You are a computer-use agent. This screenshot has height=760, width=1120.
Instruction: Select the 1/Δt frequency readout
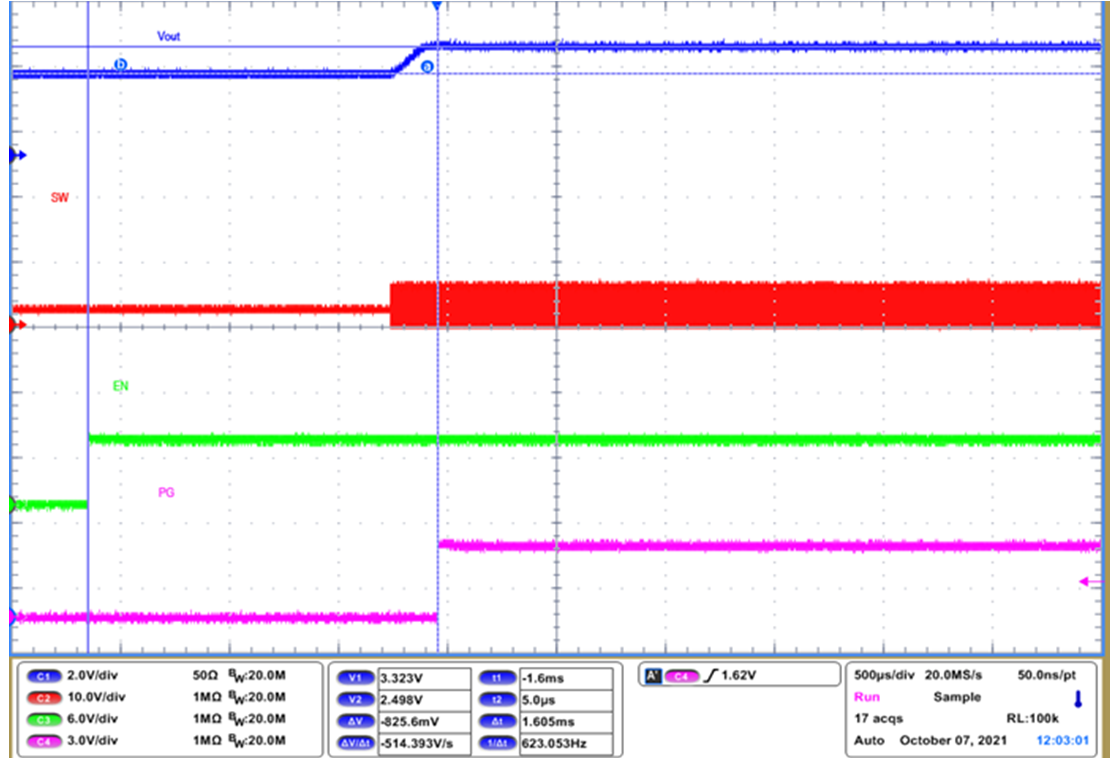click(x=495, y=744)
